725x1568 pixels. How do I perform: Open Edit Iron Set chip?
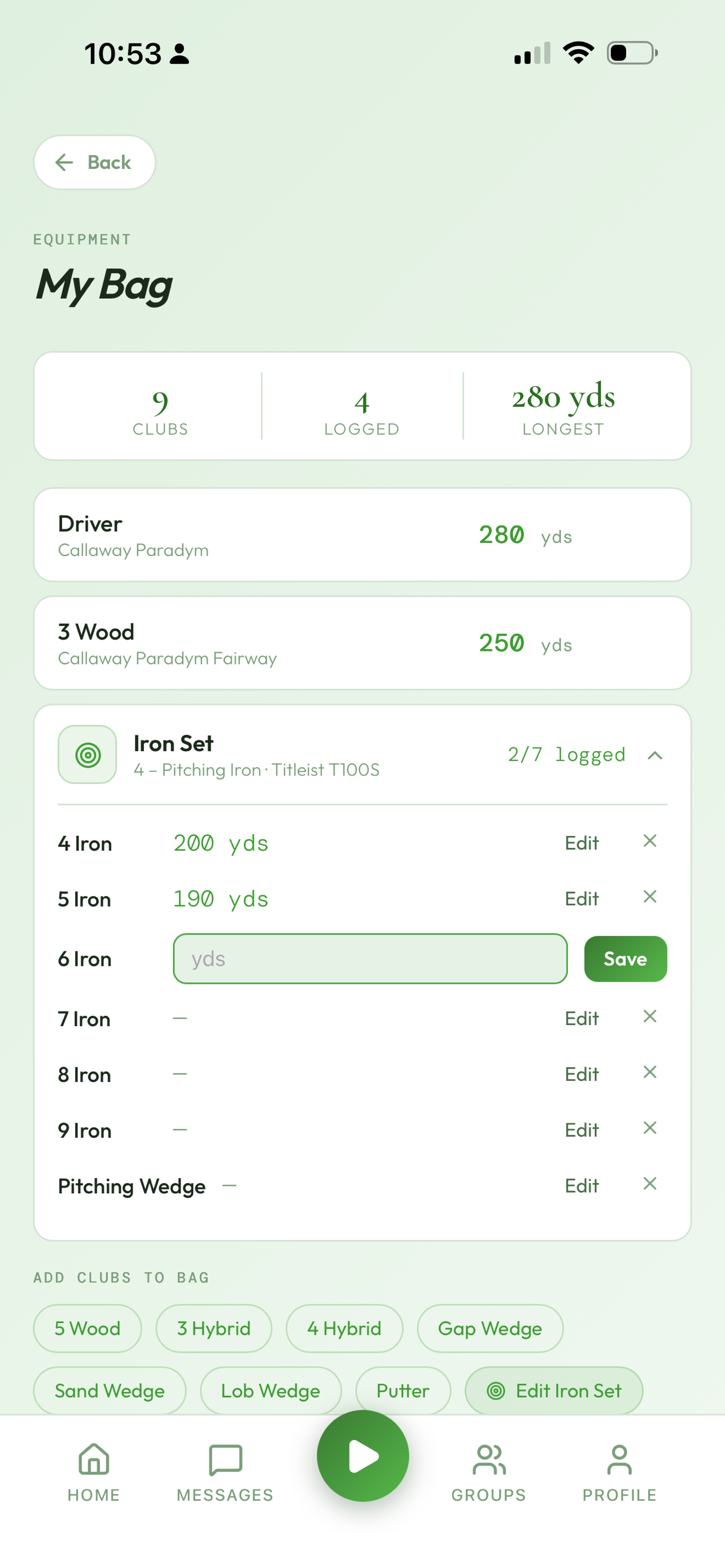click(554, 1391)
